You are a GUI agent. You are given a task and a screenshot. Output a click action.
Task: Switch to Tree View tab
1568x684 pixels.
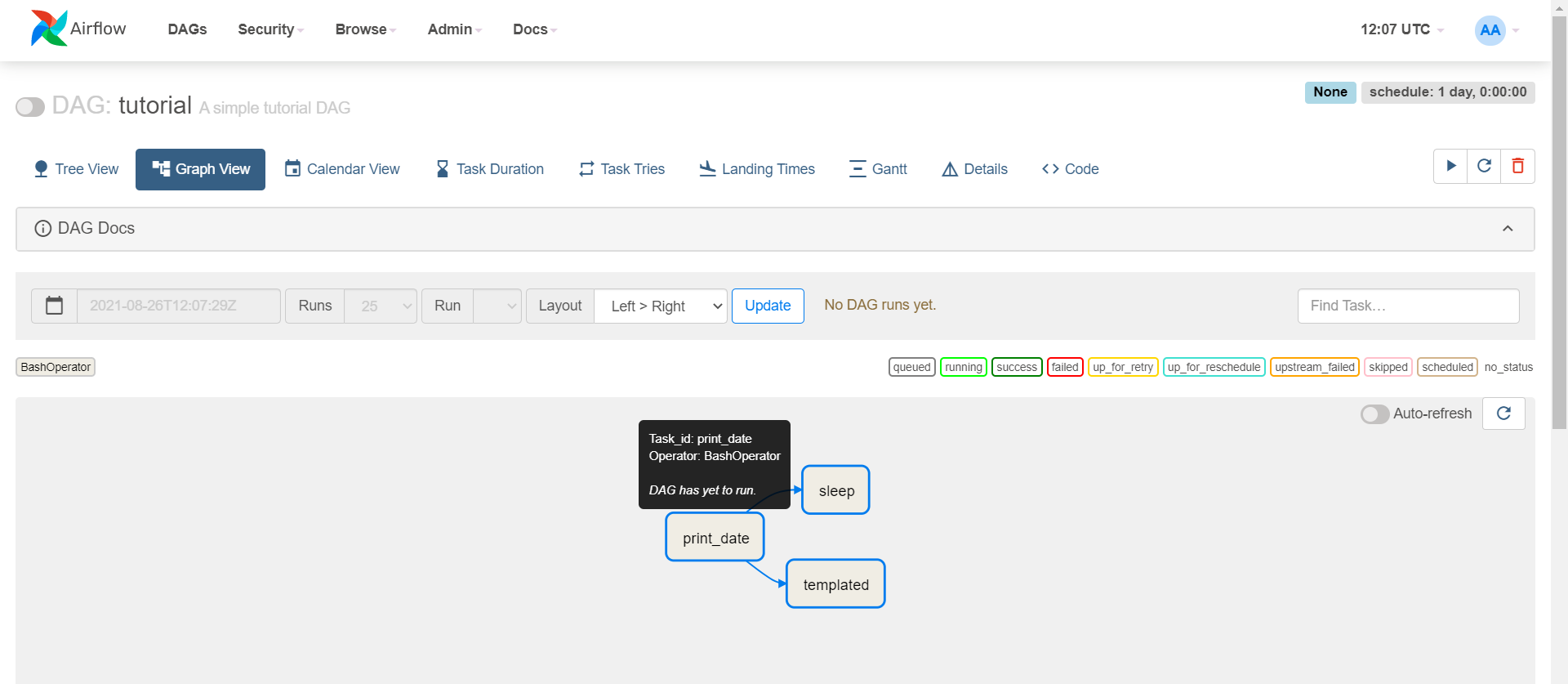click(76, 169)
